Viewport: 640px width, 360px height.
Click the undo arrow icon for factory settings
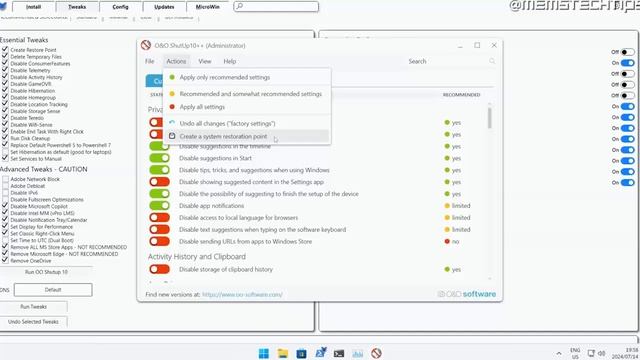172,123
